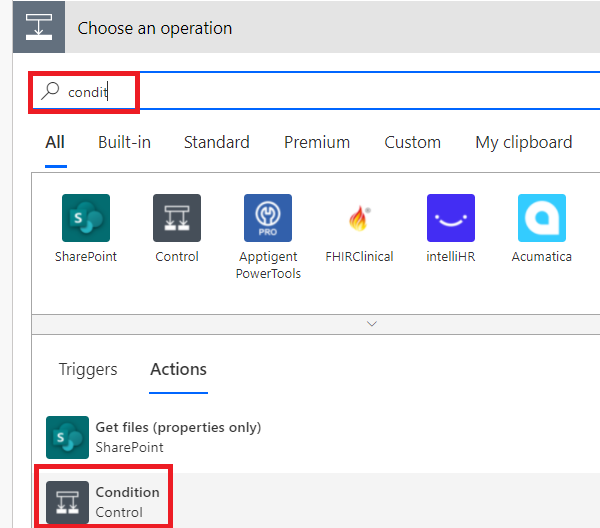Show the Premium connectors tab

tap(317, 142)
